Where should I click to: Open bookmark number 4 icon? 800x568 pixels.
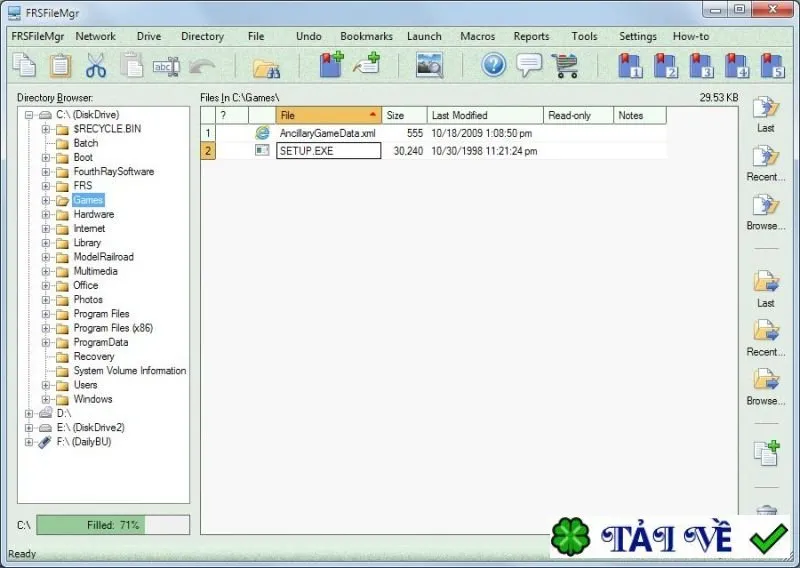[x=737, y=65]
